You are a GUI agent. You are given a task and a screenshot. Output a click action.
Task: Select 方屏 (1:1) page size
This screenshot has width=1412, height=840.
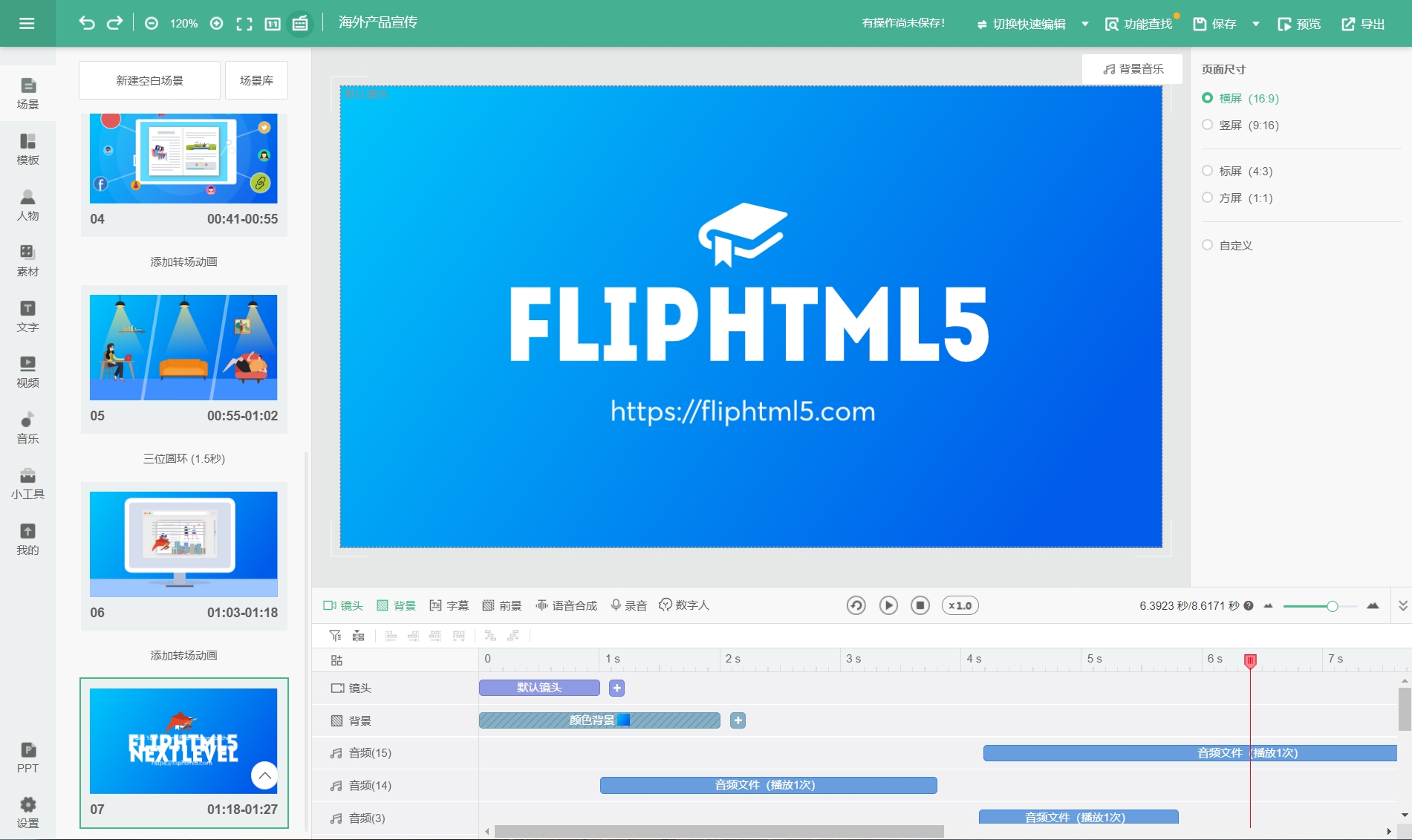tap(1238, 198)
